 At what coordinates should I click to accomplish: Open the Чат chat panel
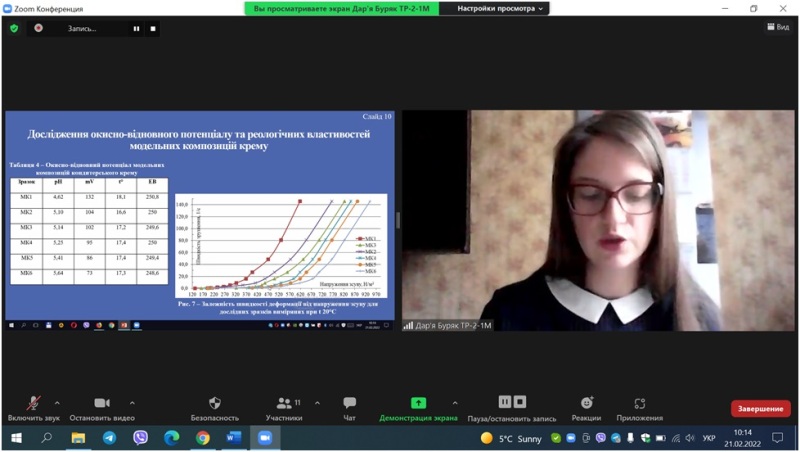tap(349, 404)
